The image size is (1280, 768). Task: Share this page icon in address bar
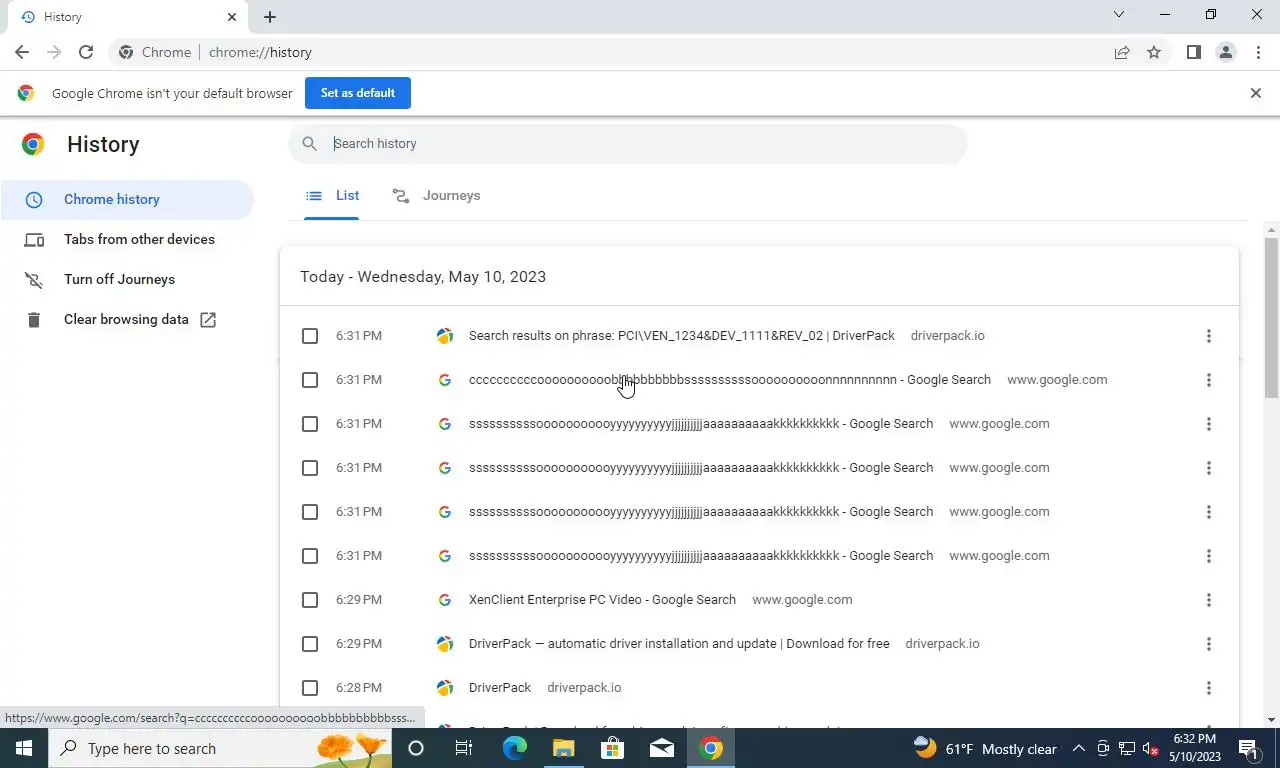(1122, 52)
